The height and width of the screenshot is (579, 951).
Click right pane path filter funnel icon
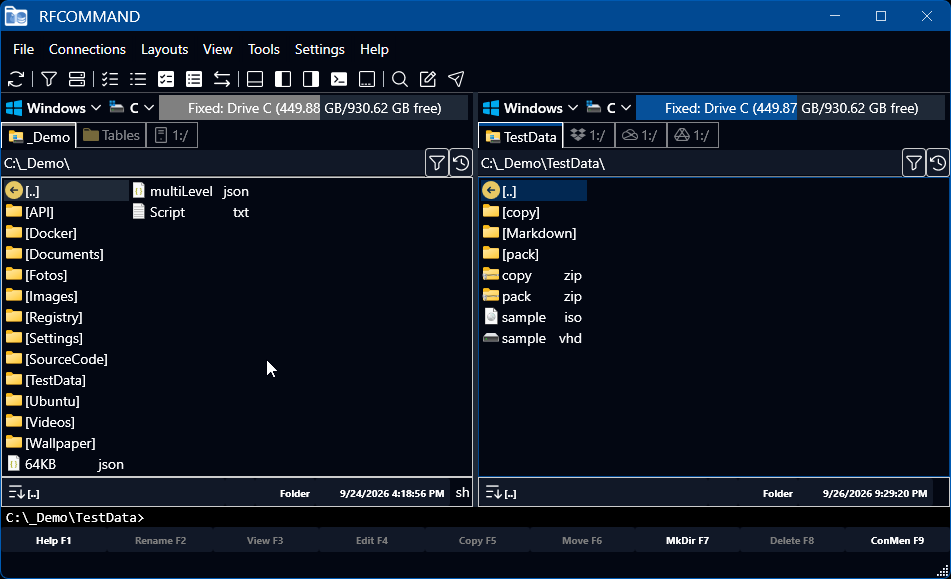(x=913, y=163)
